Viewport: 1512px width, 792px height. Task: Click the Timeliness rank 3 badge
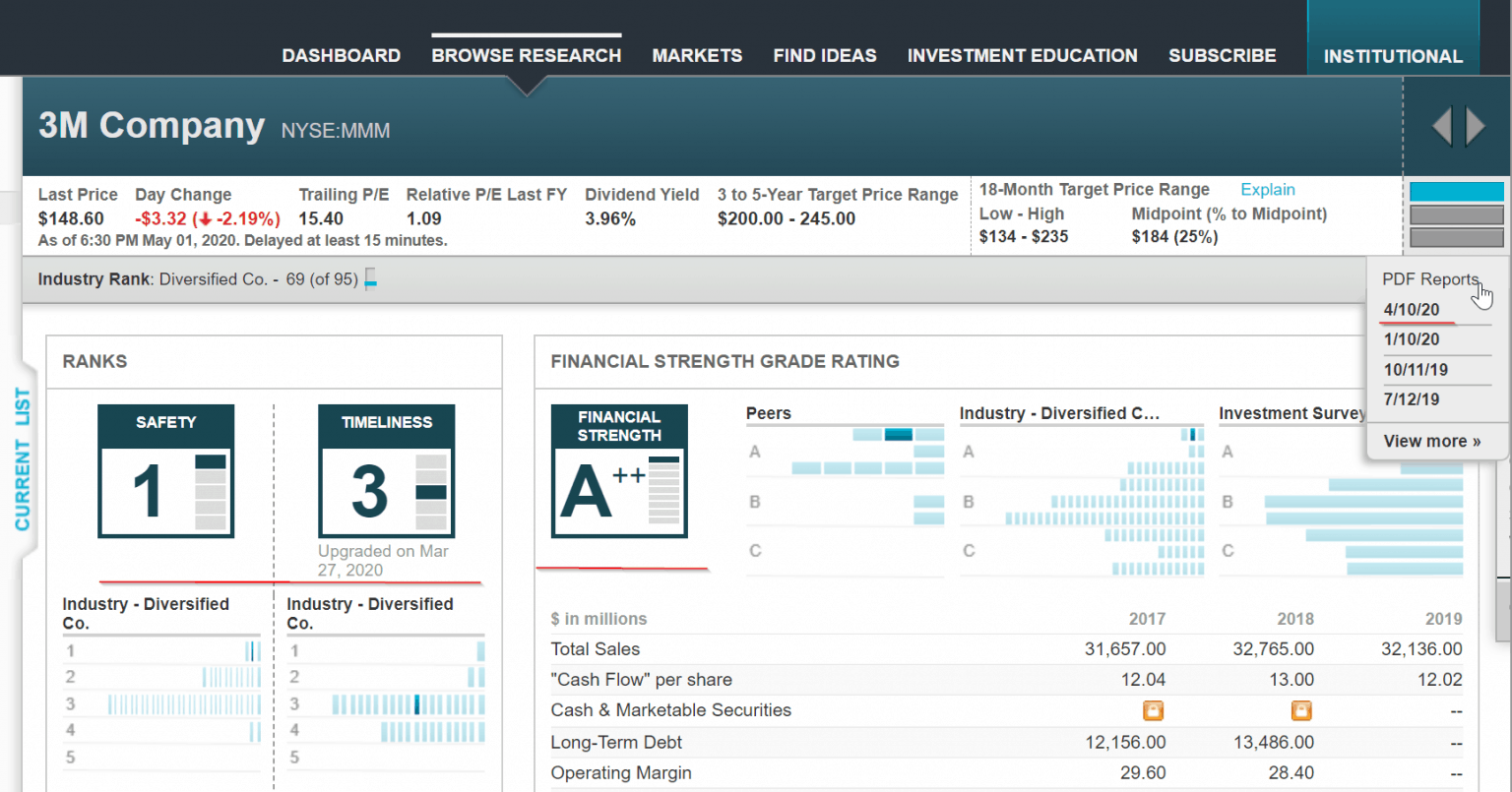click(x=386, y=471)
